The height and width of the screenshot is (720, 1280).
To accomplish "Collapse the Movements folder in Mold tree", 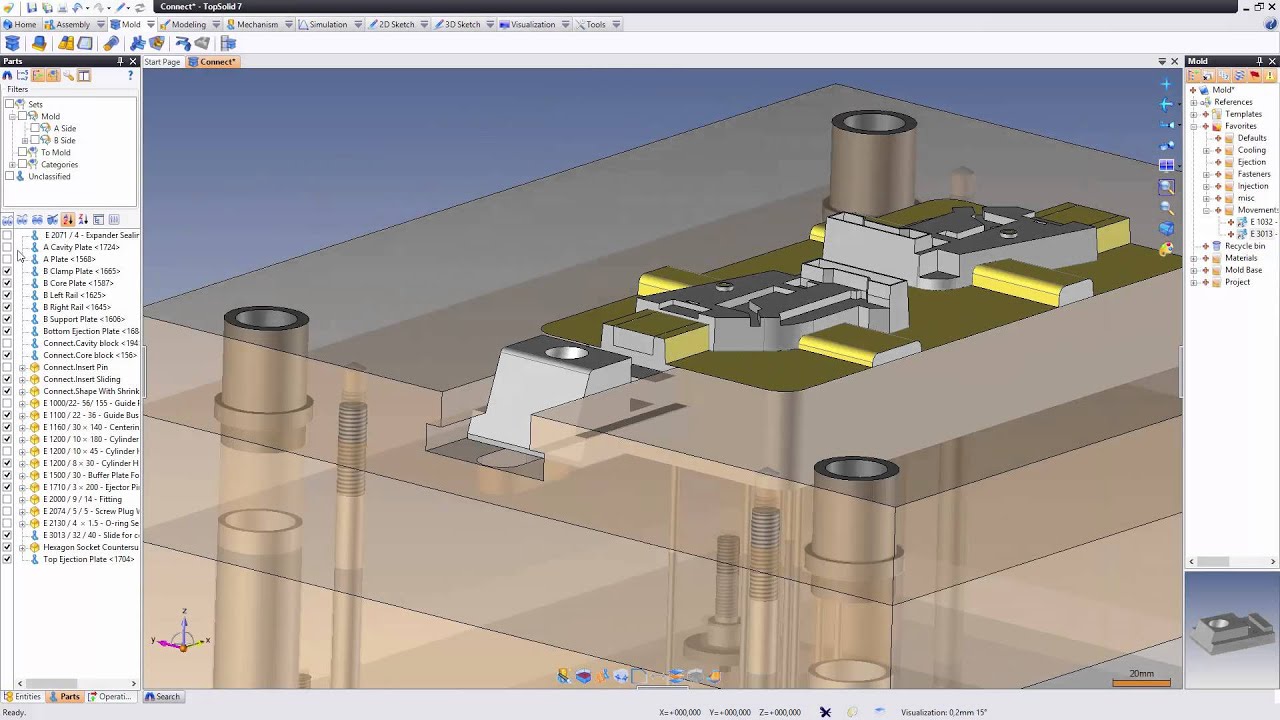I will point(1206,210).
